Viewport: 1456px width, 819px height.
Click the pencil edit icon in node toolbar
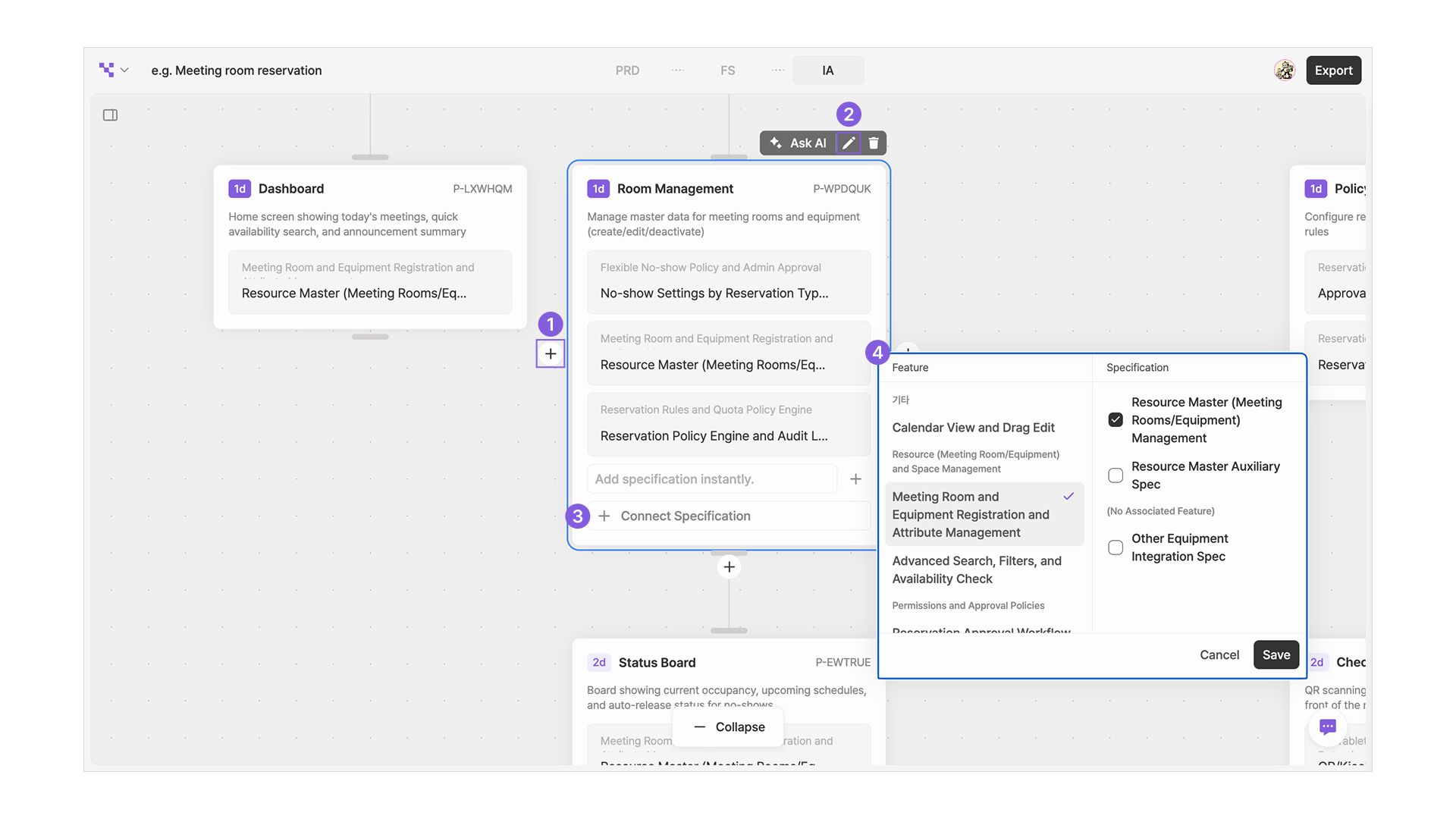pyautogui.click(x=849, y=143)
